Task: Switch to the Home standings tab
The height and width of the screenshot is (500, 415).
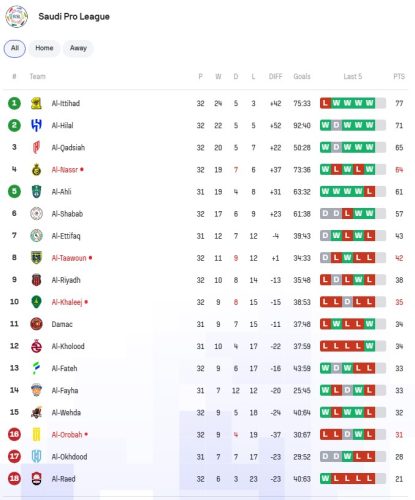Action: [44, 48]
